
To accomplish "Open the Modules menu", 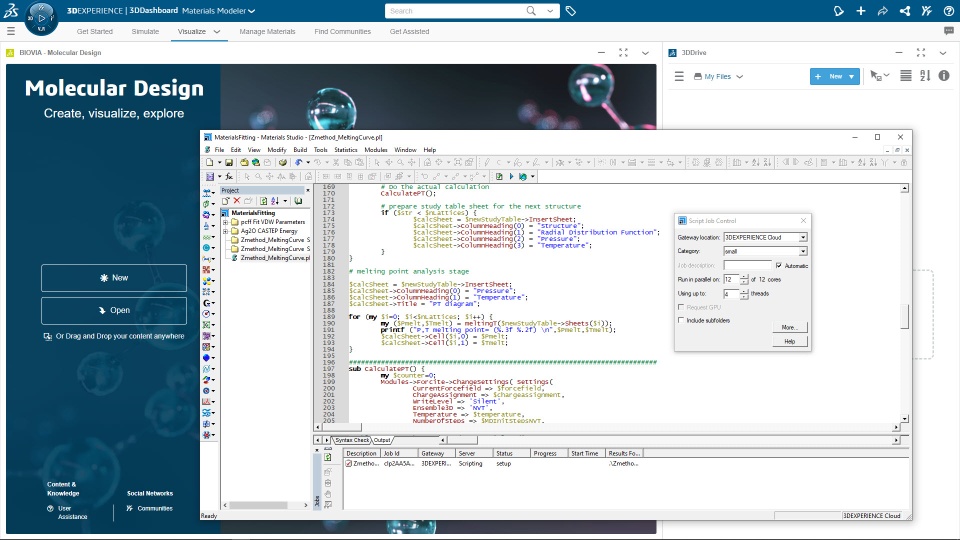I will [x=376, y=150].
